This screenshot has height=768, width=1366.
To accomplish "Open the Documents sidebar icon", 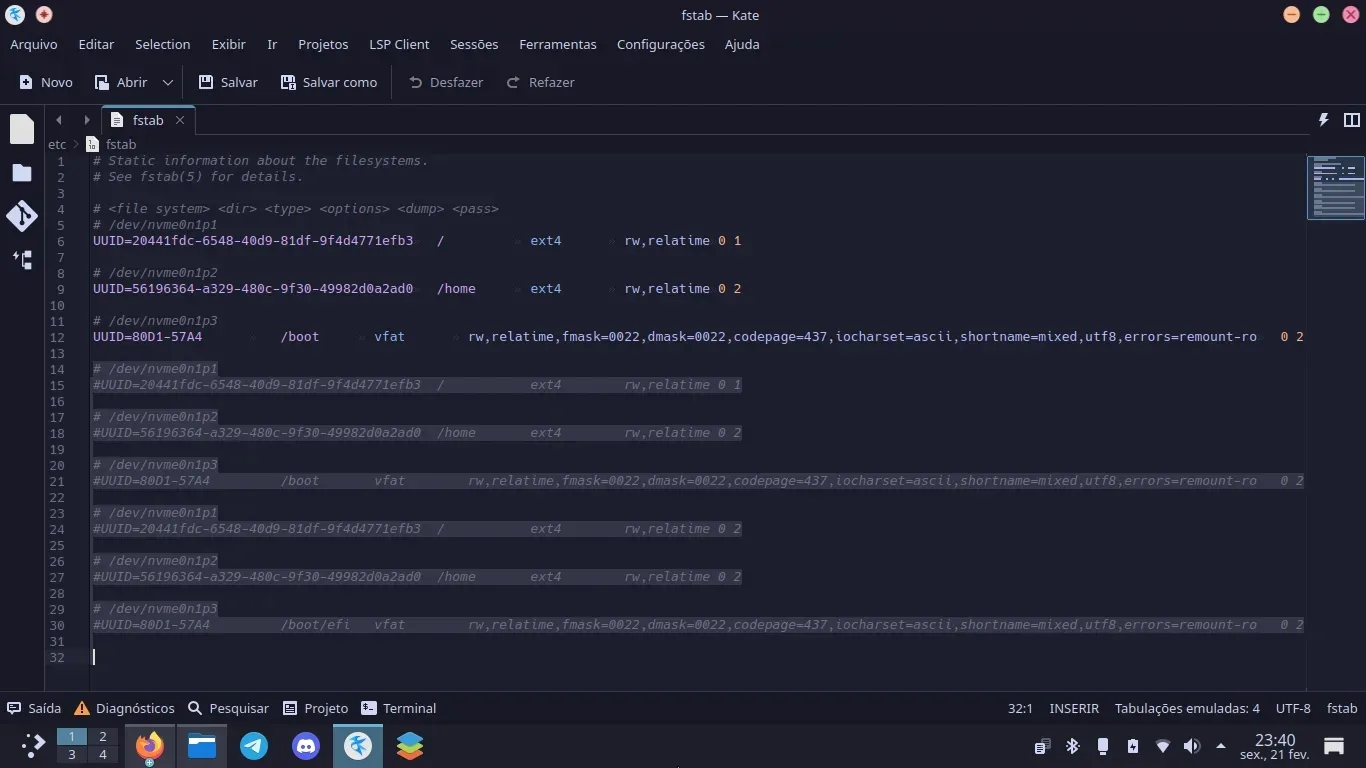I will point(22,129).
